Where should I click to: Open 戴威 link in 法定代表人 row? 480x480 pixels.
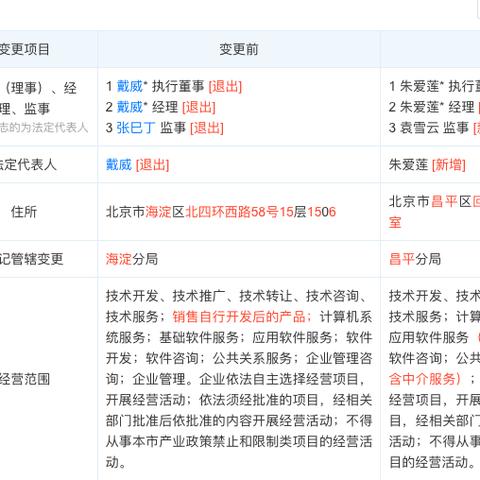click(x=119, y=165)
